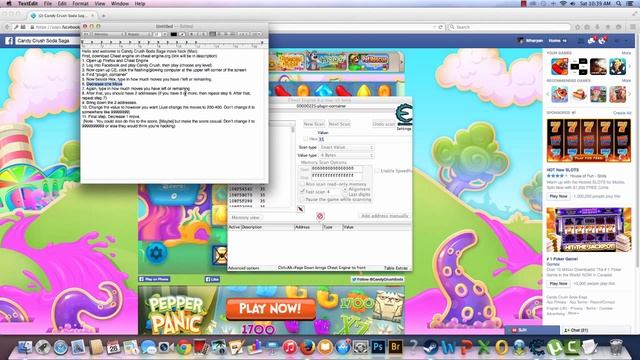Open the Window menu
The height and width of the screenshot is (360, 640).
(x=120, y=4)
